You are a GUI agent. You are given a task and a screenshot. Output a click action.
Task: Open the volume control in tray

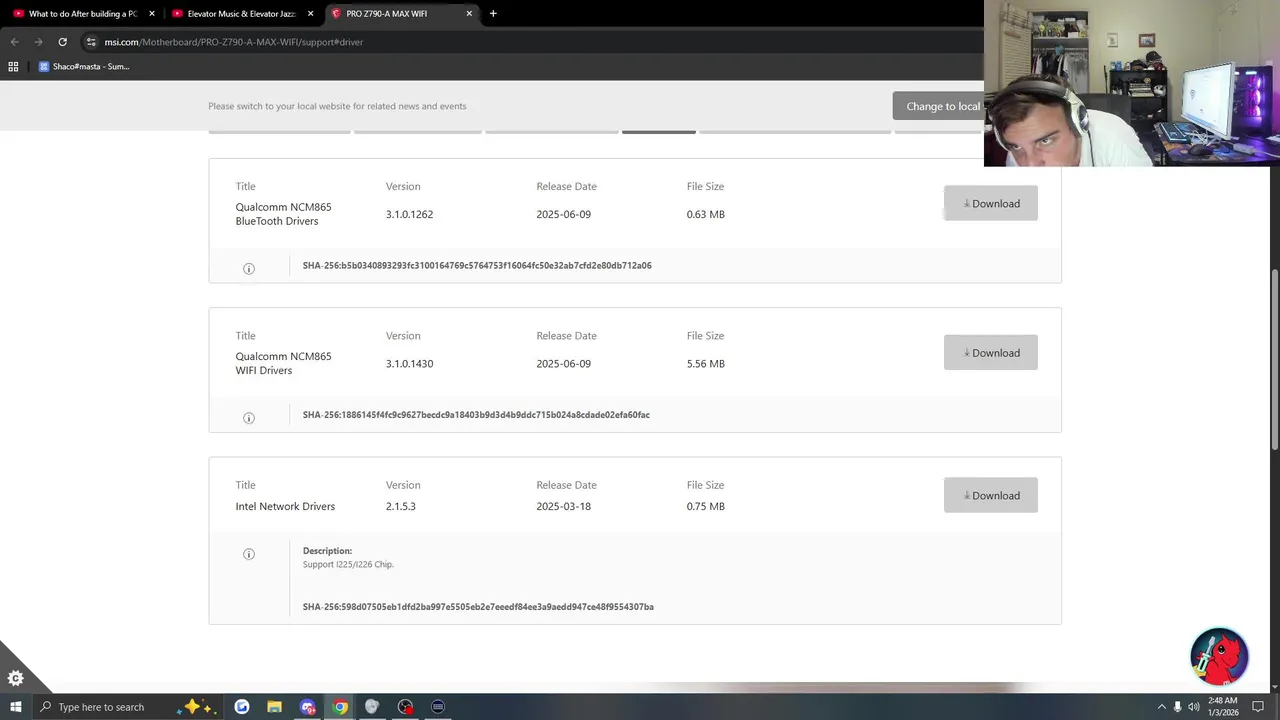pos(1194,707)
